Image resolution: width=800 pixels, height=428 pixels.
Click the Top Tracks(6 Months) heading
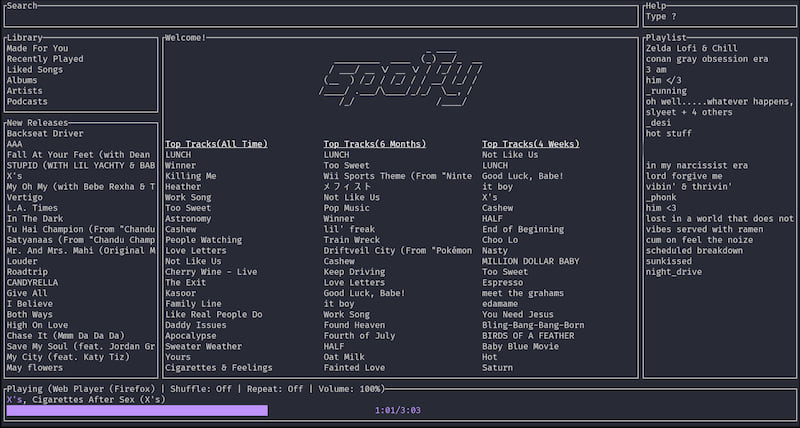(x=374, y=144)
